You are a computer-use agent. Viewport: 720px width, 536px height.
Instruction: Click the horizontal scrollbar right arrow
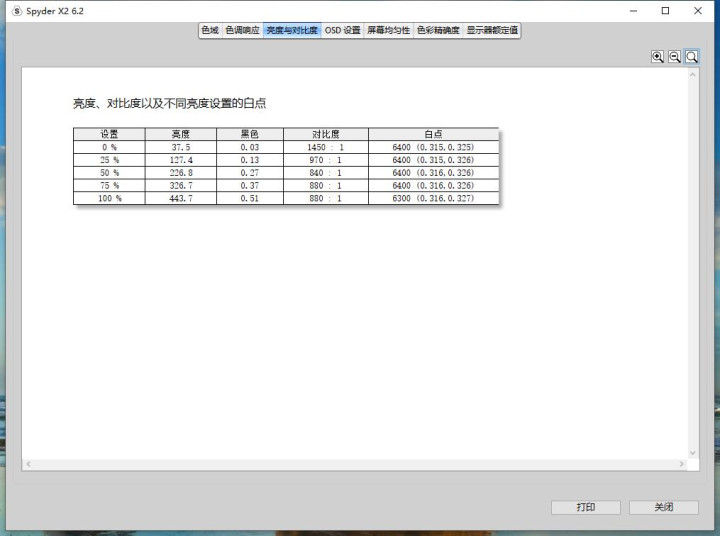point(682,464)
